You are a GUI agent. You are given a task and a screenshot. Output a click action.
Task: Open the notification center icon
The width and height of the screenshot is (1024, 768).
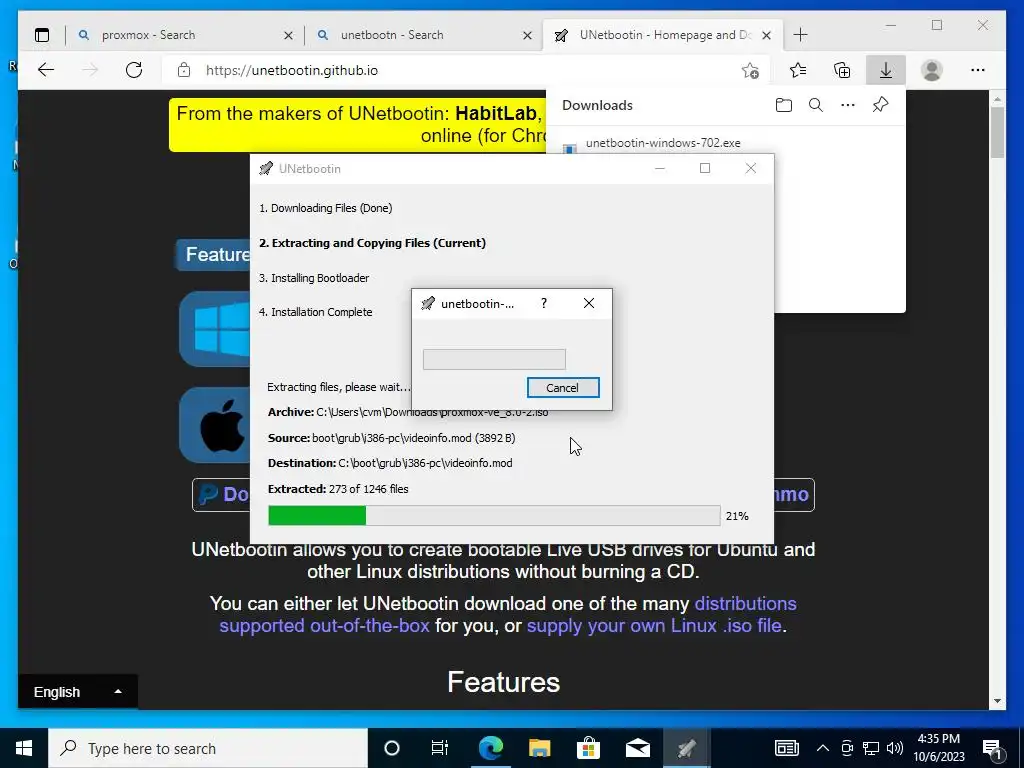point(993,749)
